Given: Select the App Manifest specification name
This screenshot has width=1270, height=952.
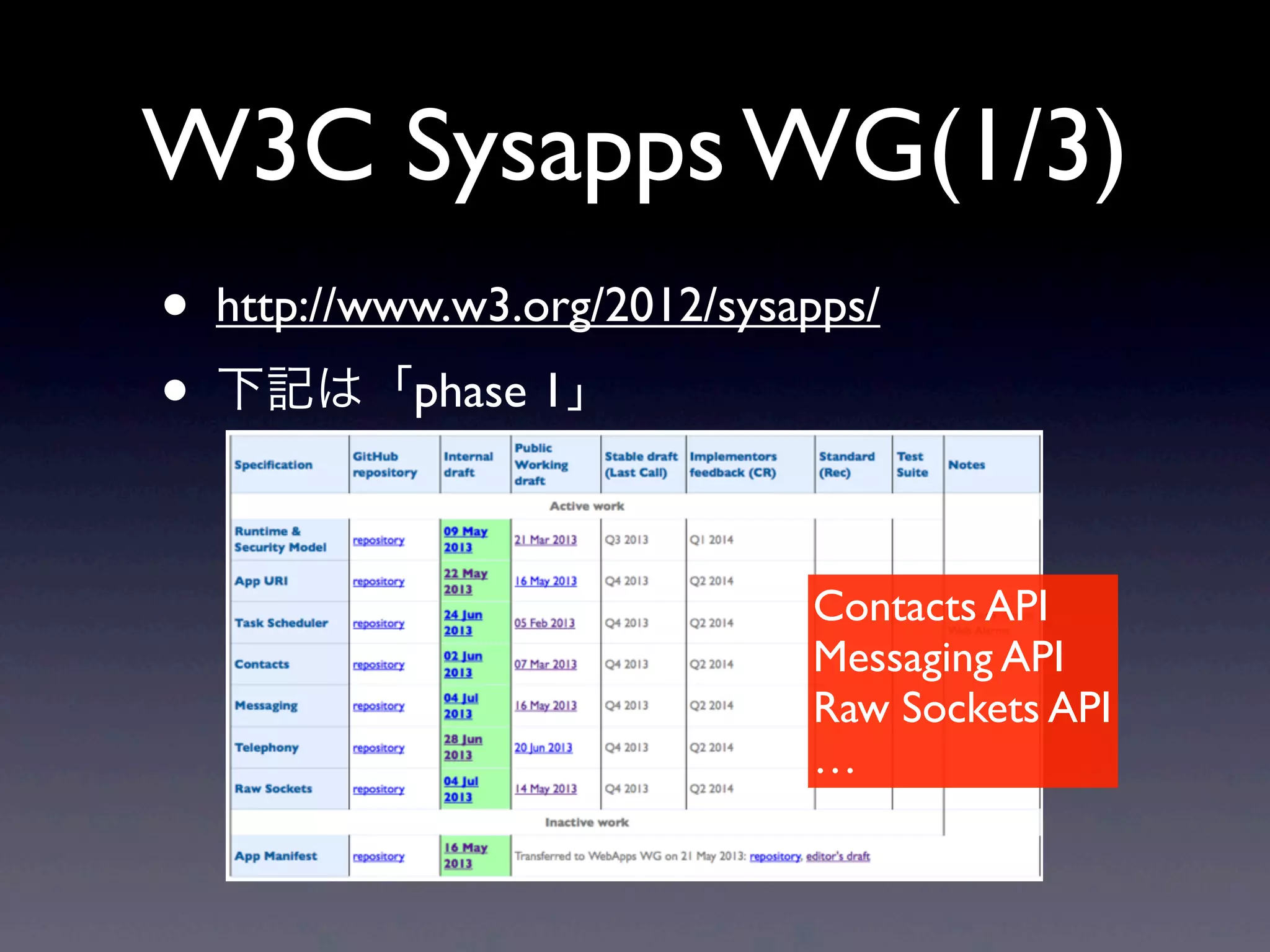Looking at the screenshot, I should click(275, 856).
